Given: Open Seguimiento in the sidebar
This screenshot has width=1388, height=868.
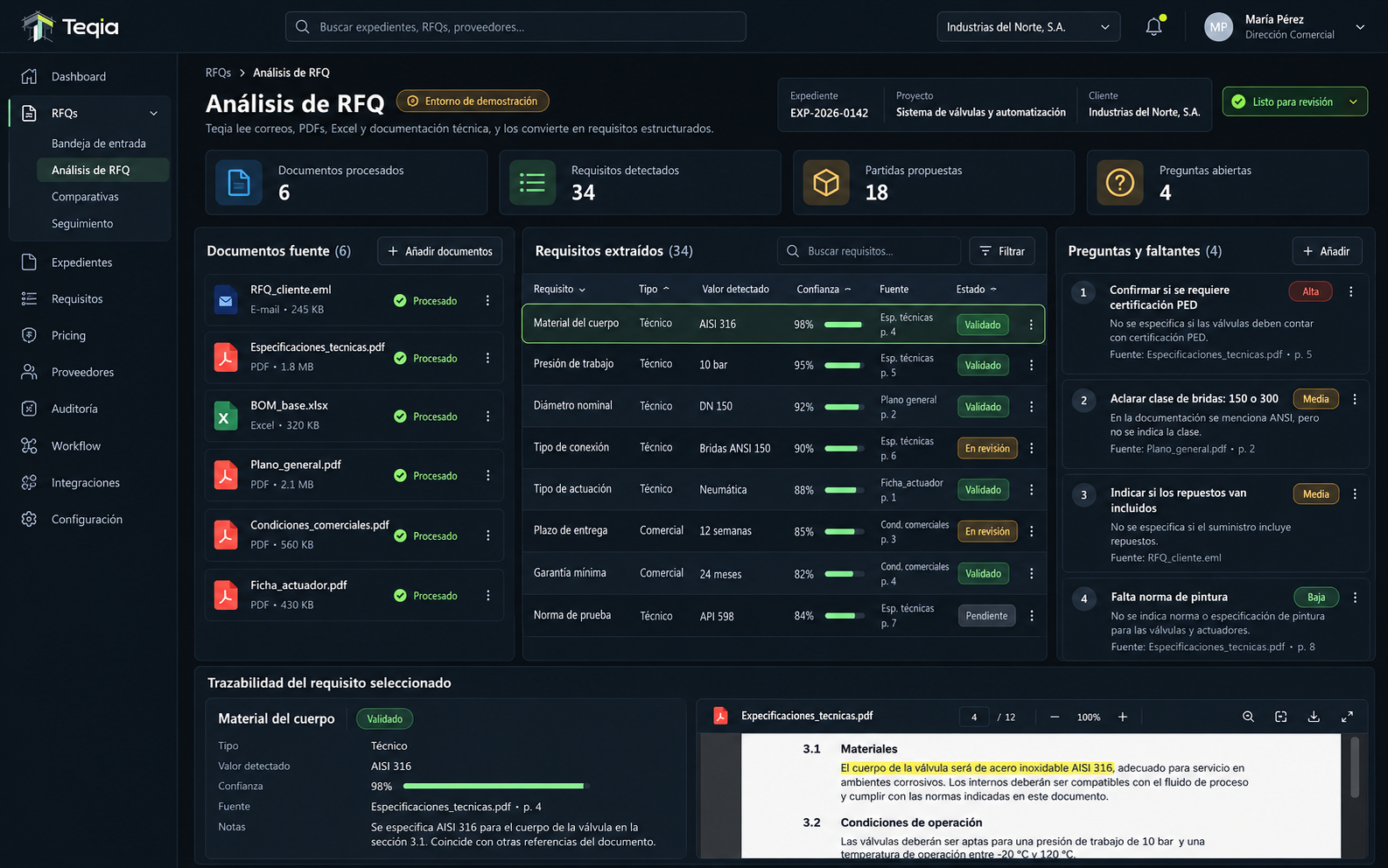Looking at the screenshot, I should pos(82,224).
